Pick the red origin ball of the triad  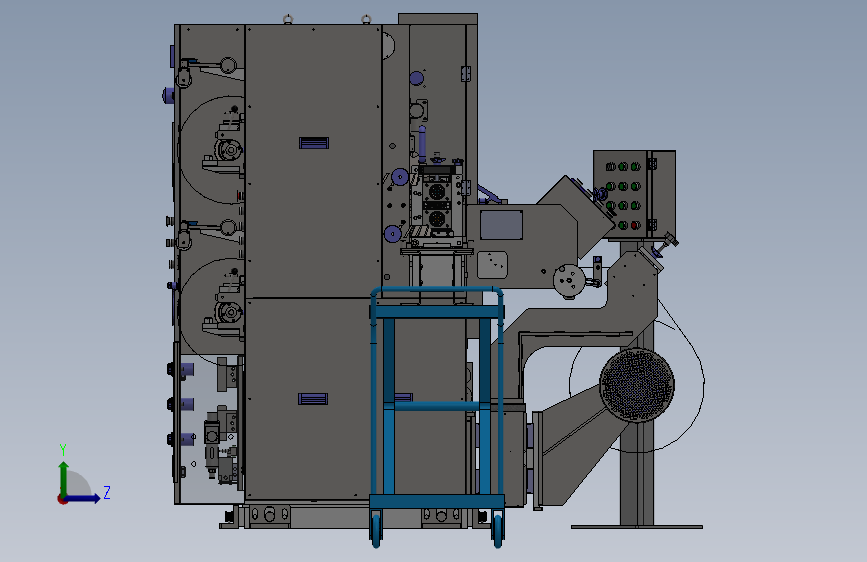tap(62, 499)
